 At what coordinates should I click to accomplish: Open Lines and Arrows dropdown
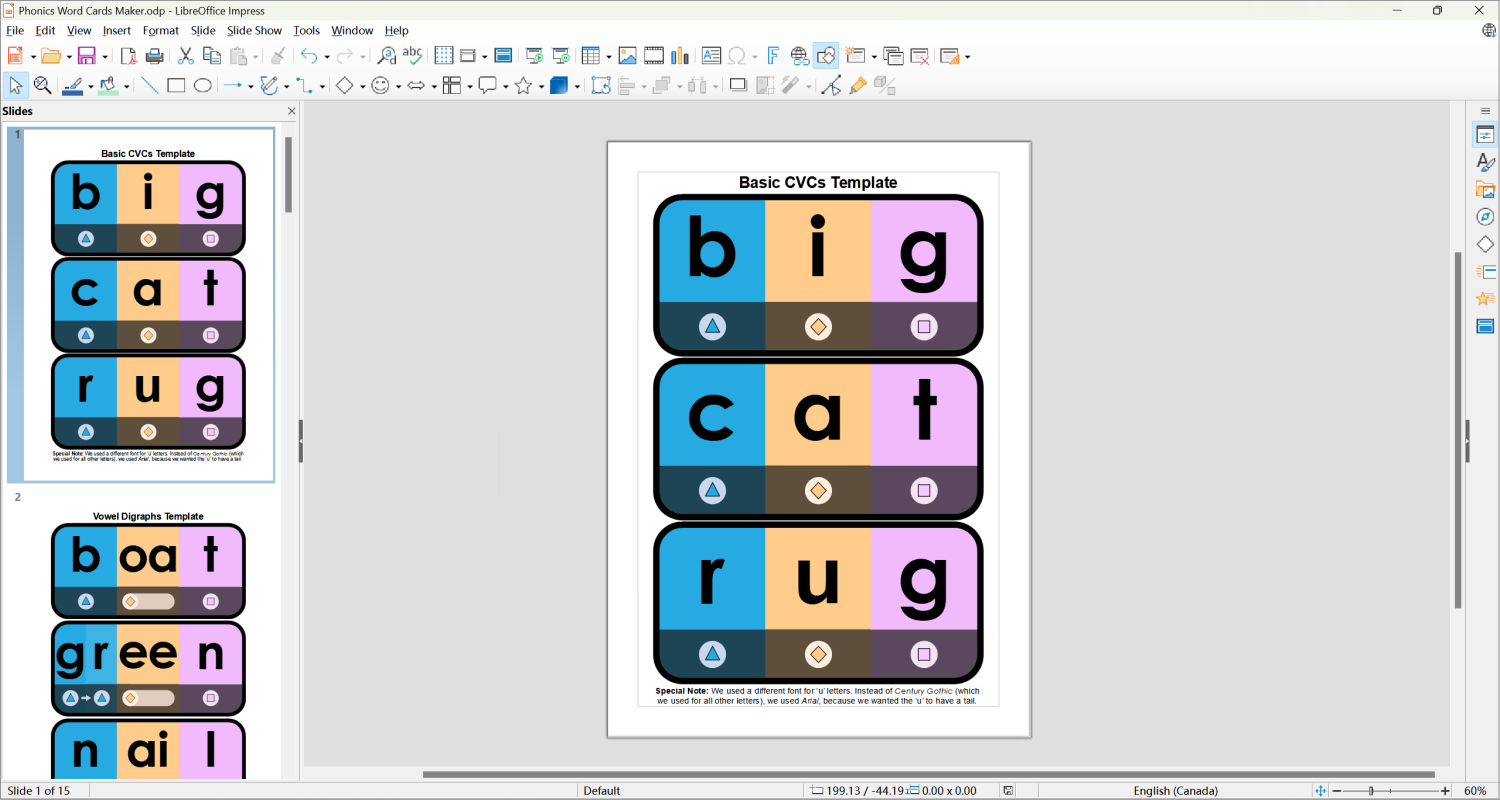coord(250,87)
